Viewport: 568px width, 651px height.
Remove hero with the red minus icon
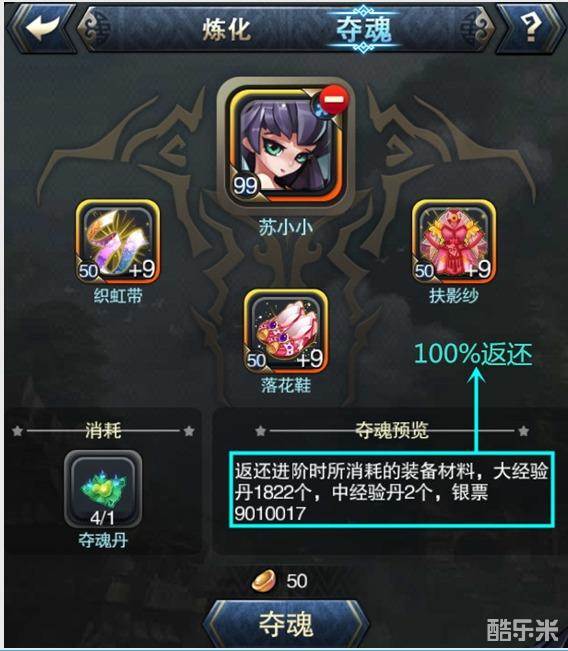(x=335, y=100)
